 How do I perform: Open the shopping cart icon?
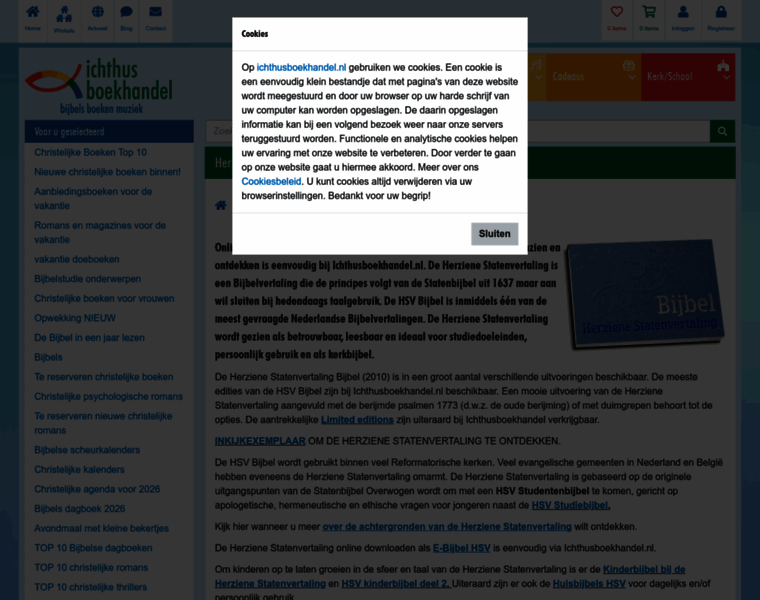click(649, 18)
